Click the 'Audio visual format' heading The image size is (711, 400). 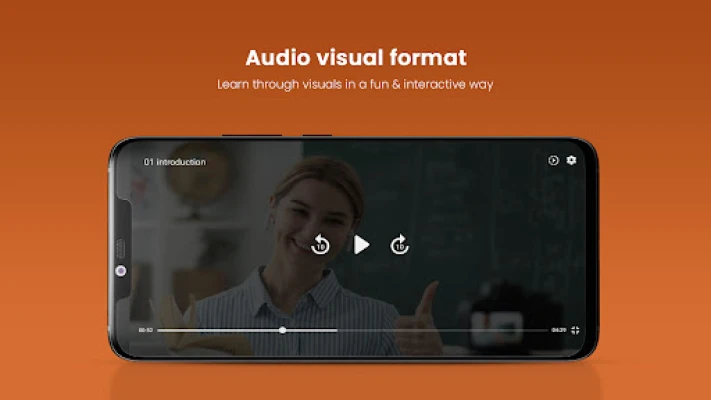356,58
